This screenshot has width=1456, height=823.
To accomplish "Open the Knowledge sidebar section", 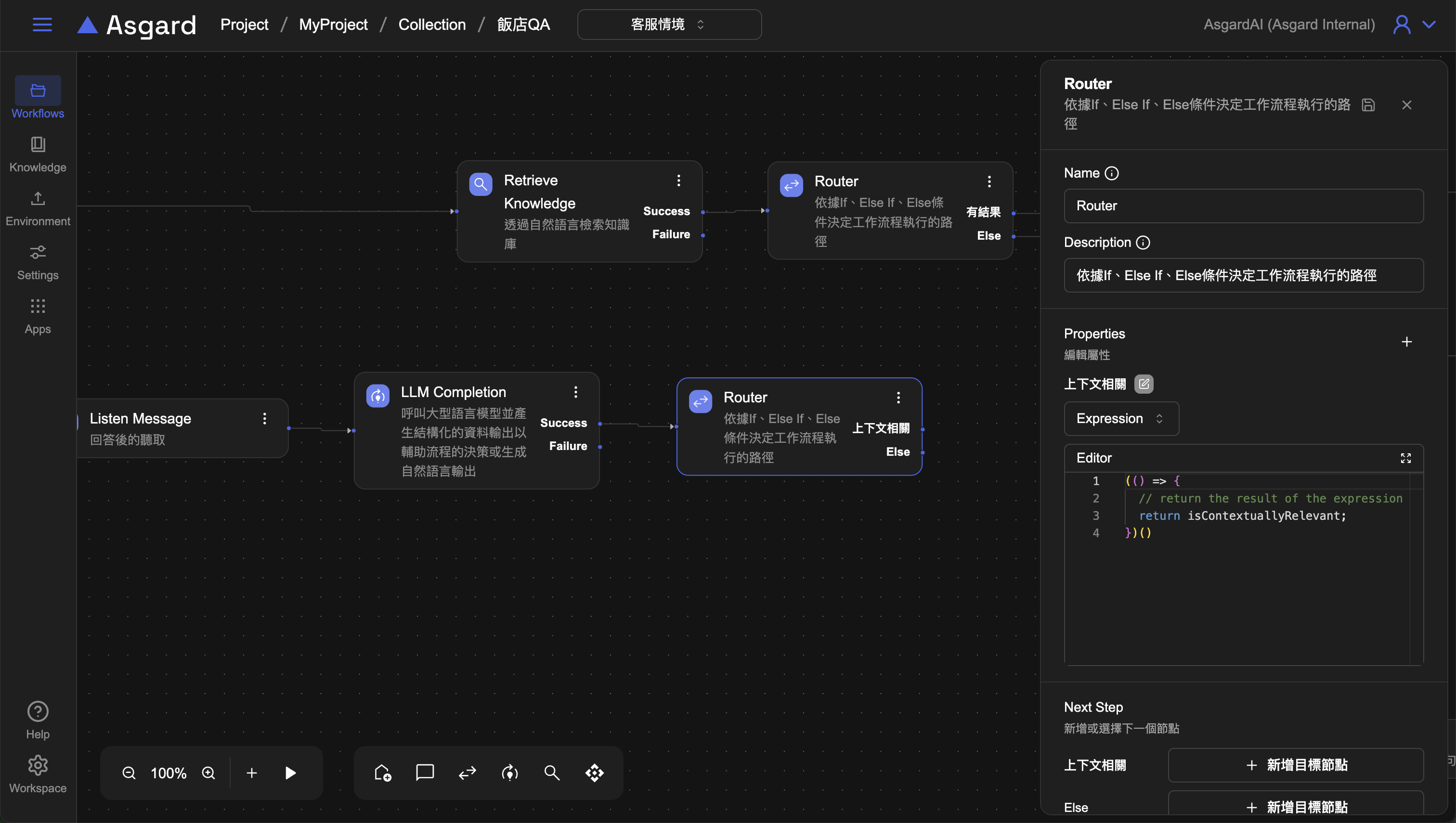I will tap(38, 154).
